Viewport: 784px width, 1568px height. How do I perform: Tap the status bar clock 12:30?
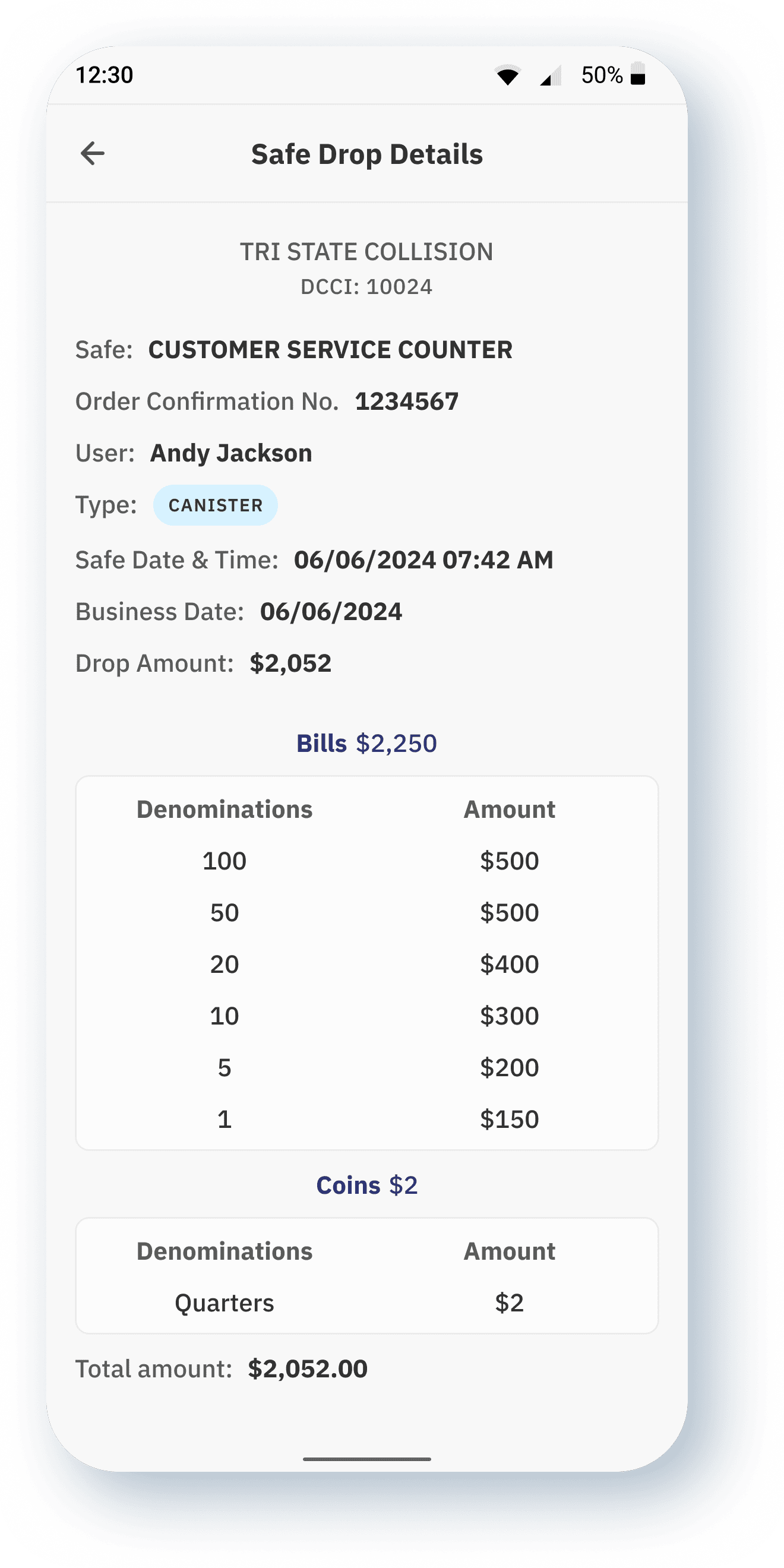point(105,75)
